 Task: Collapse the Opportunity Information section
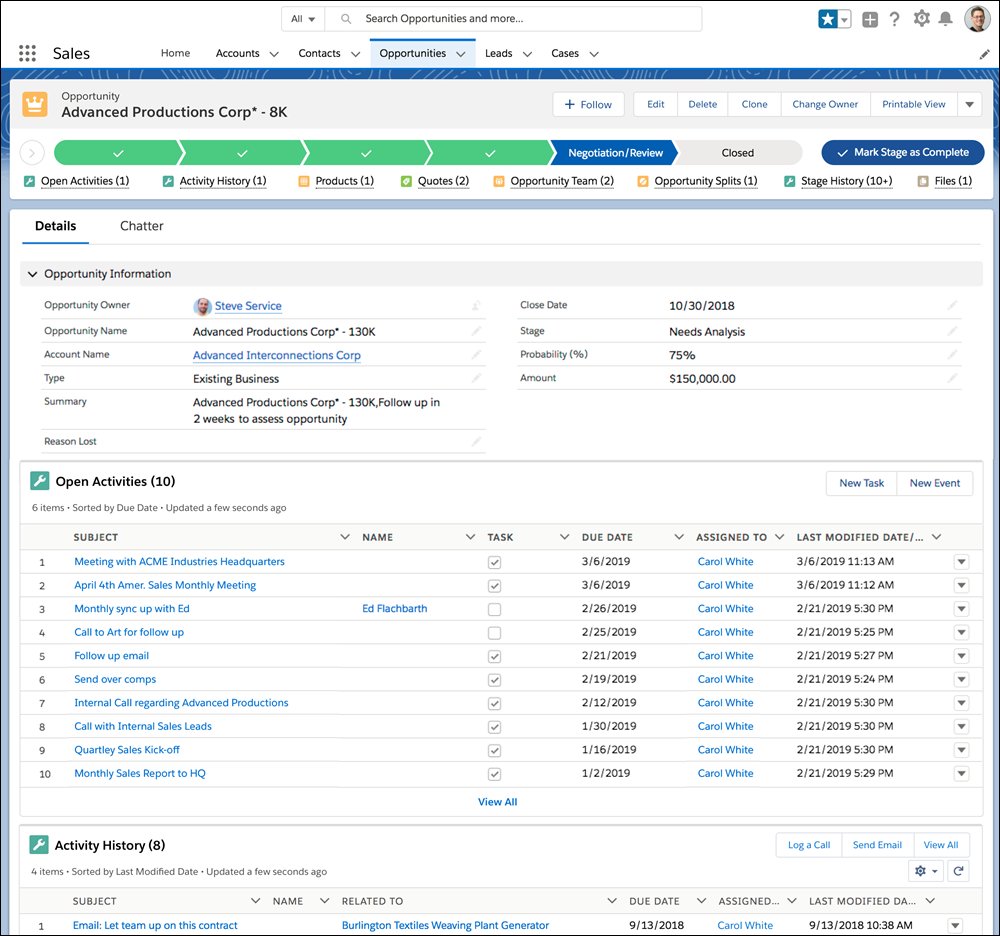(x=33, y=274)
